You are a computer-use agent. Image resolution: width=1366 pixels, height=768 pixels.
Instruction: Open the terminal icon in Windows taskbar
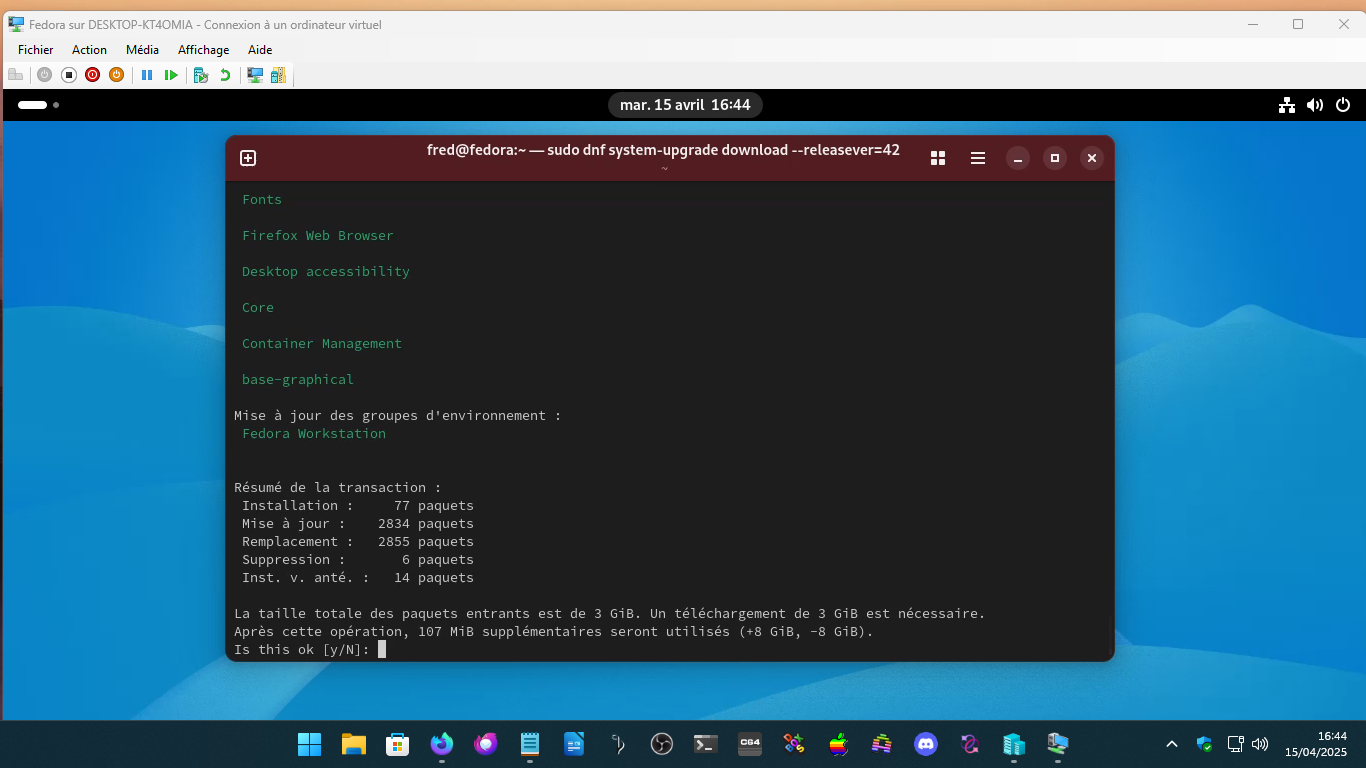(706, 744)
